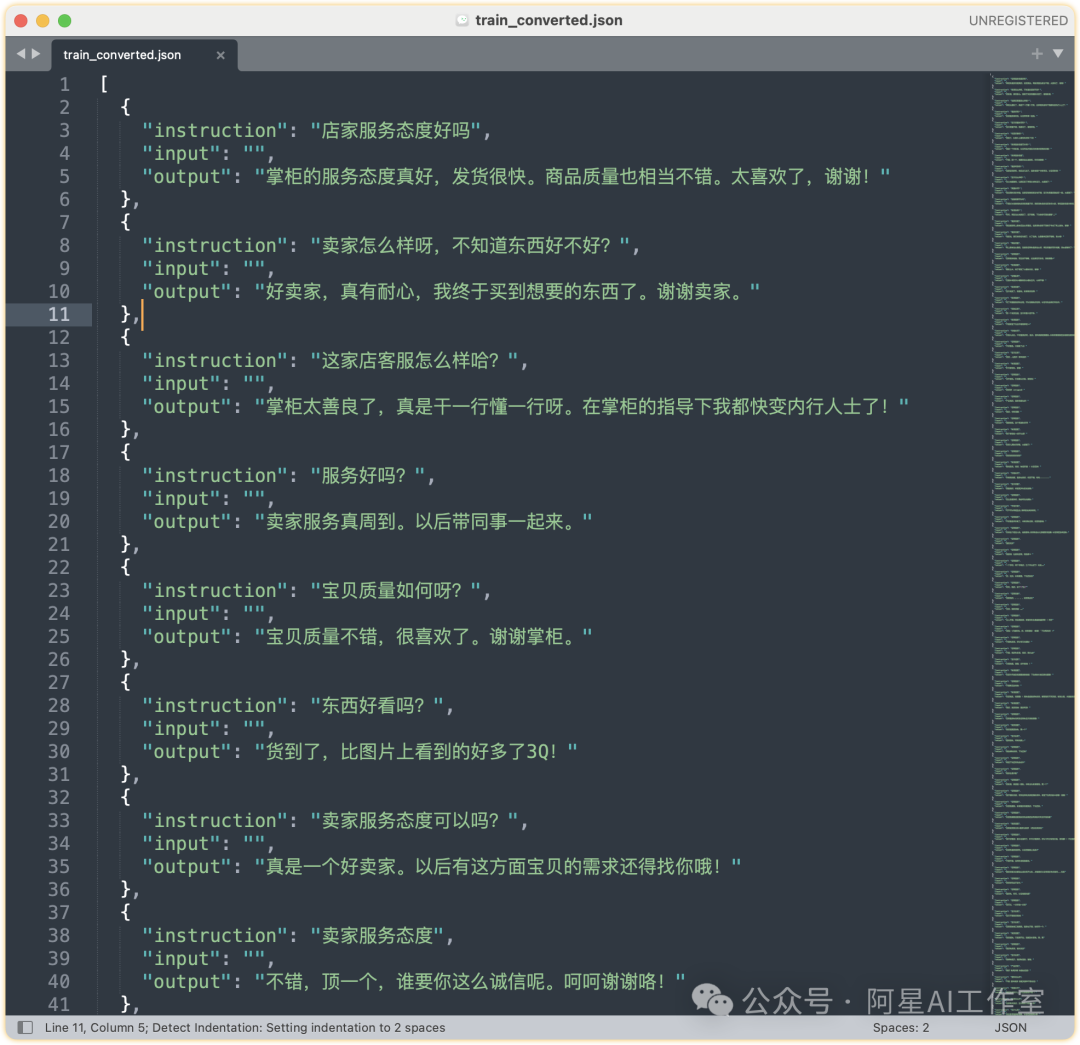Close the train_converted.json tab
The image size is (1080, 1045).
point(220,55)
